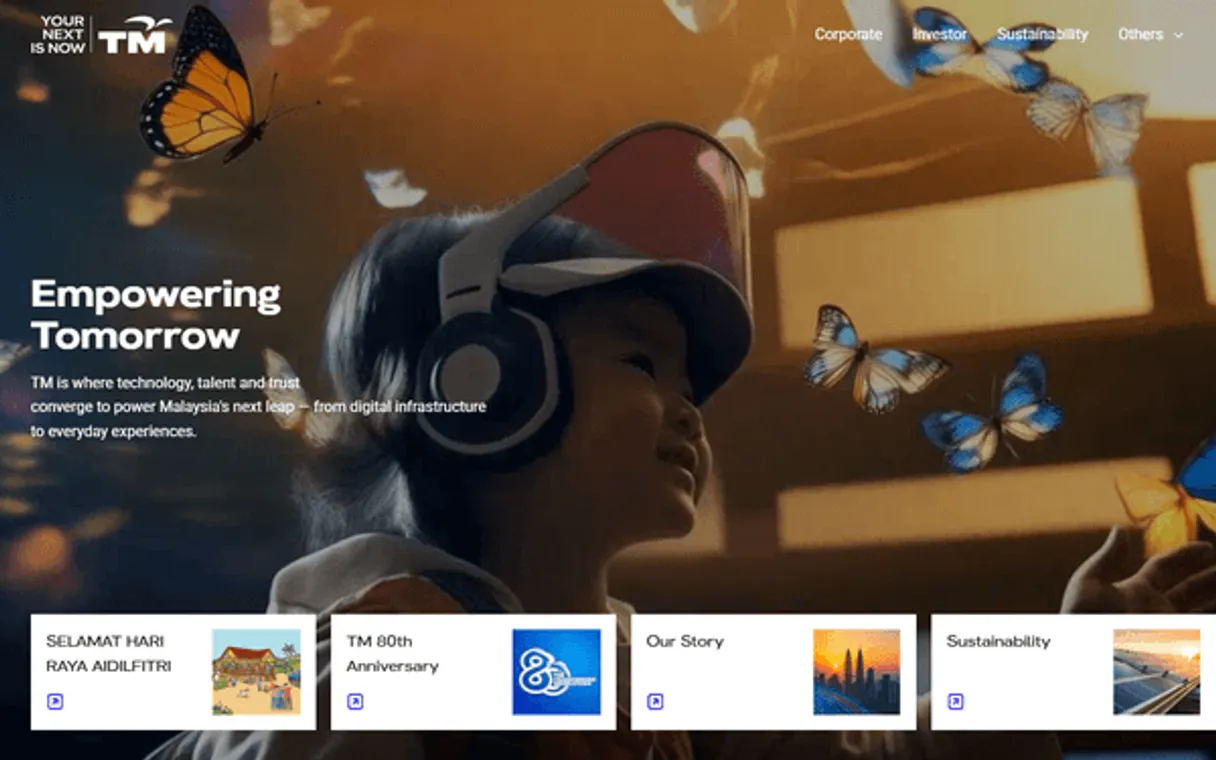Click the arrow icon on the Sustainability card

coord(955,702)
